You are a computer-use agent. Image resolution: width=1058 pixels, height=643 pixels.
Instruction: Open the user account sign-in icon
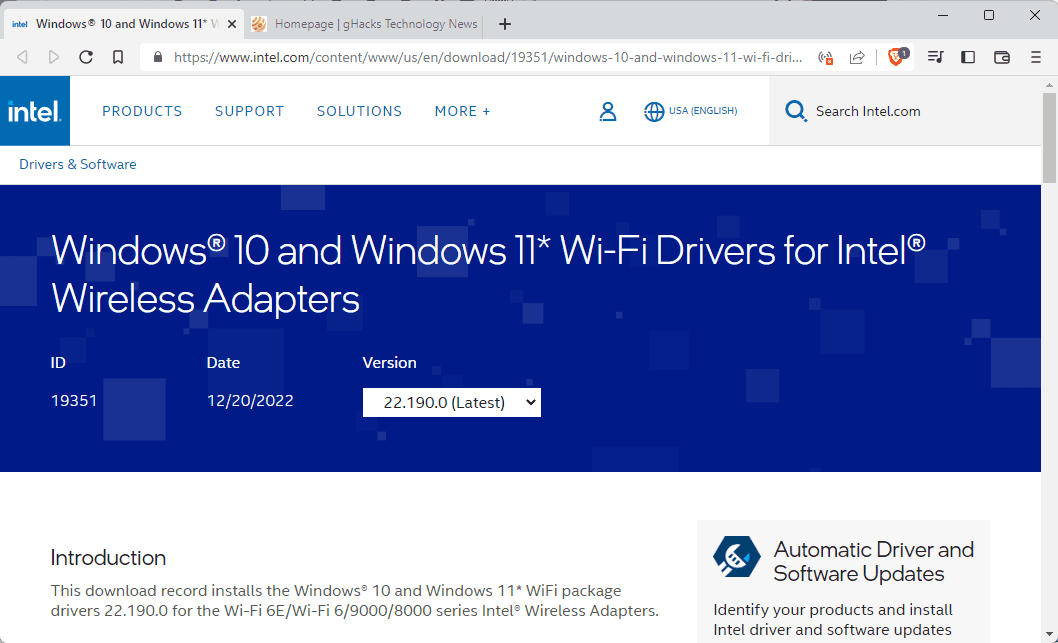608,111
